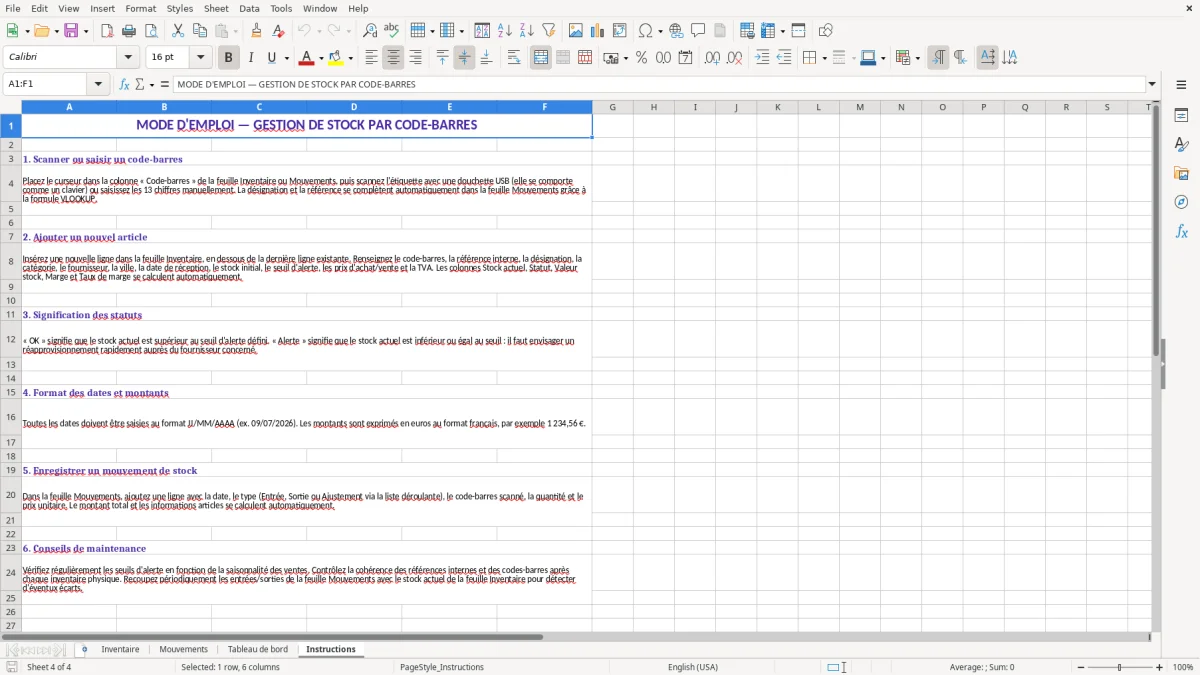Cut selection with the scissors icon

coord(178,31)
